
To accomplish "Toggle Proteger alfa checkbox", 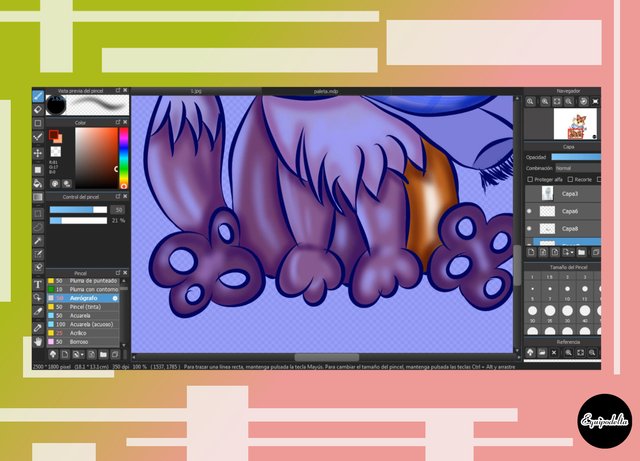I will point(530,179).
